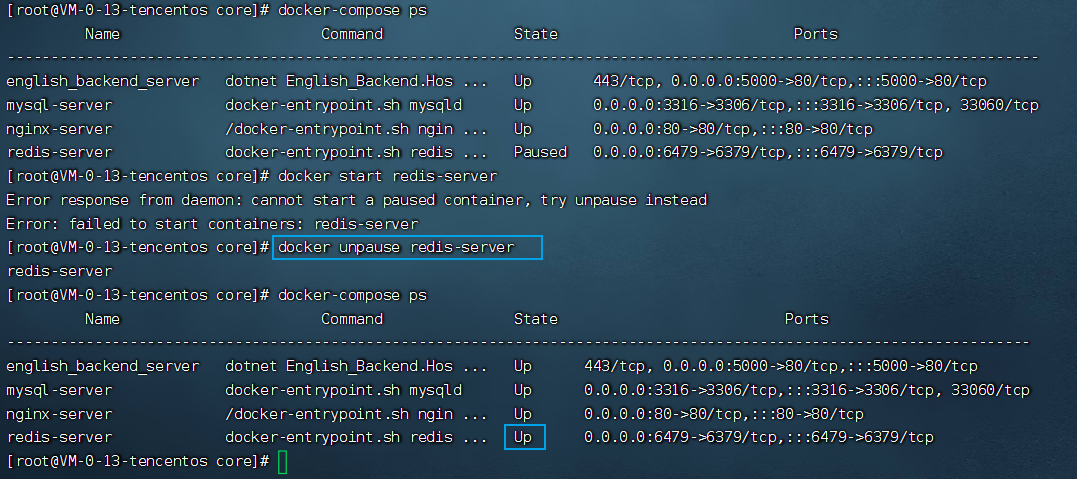Click the dotnet English_Backend command in first output
1077x479 pixels.
(356, 81)
